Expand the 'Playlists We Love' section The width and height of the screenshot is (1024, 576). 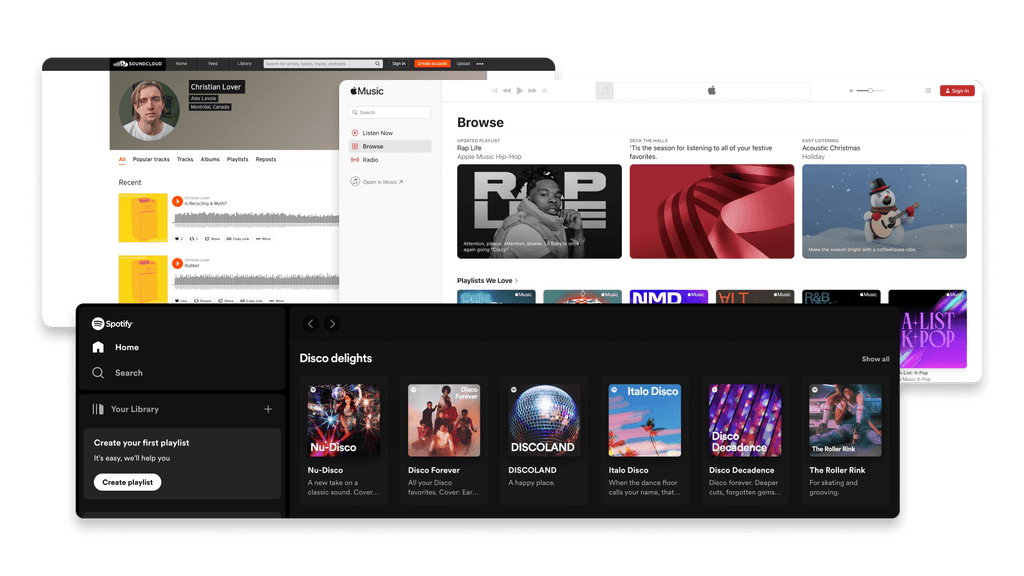518,281
